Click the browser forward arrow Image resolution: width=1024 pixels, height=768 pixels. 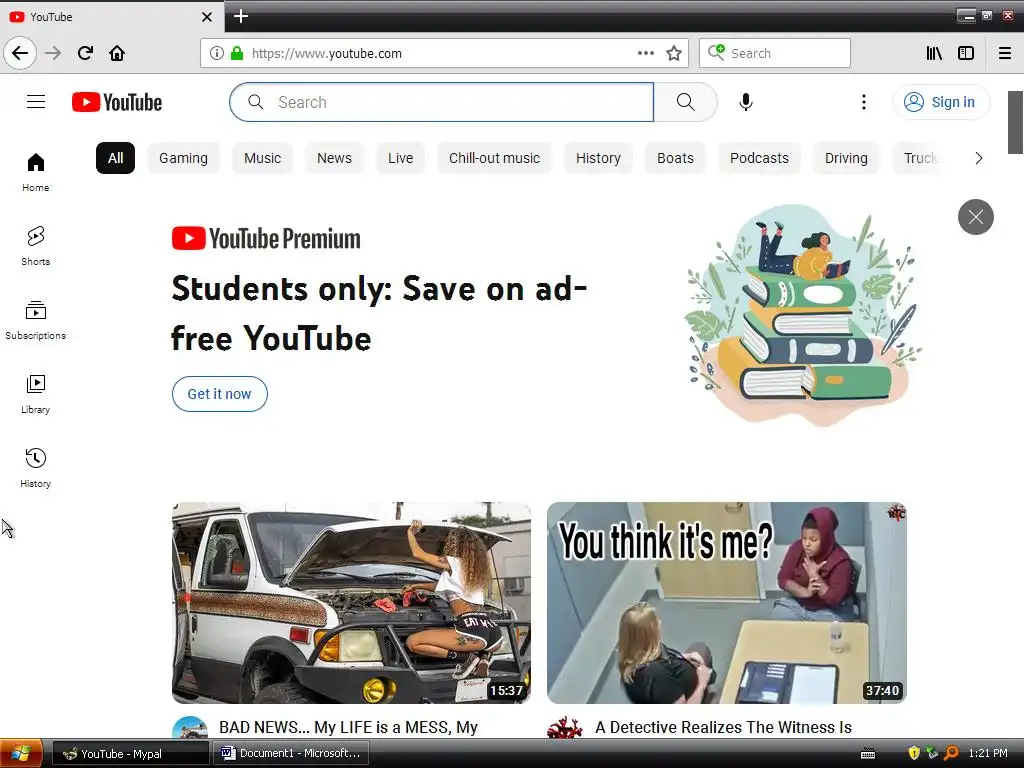(53, 53)
